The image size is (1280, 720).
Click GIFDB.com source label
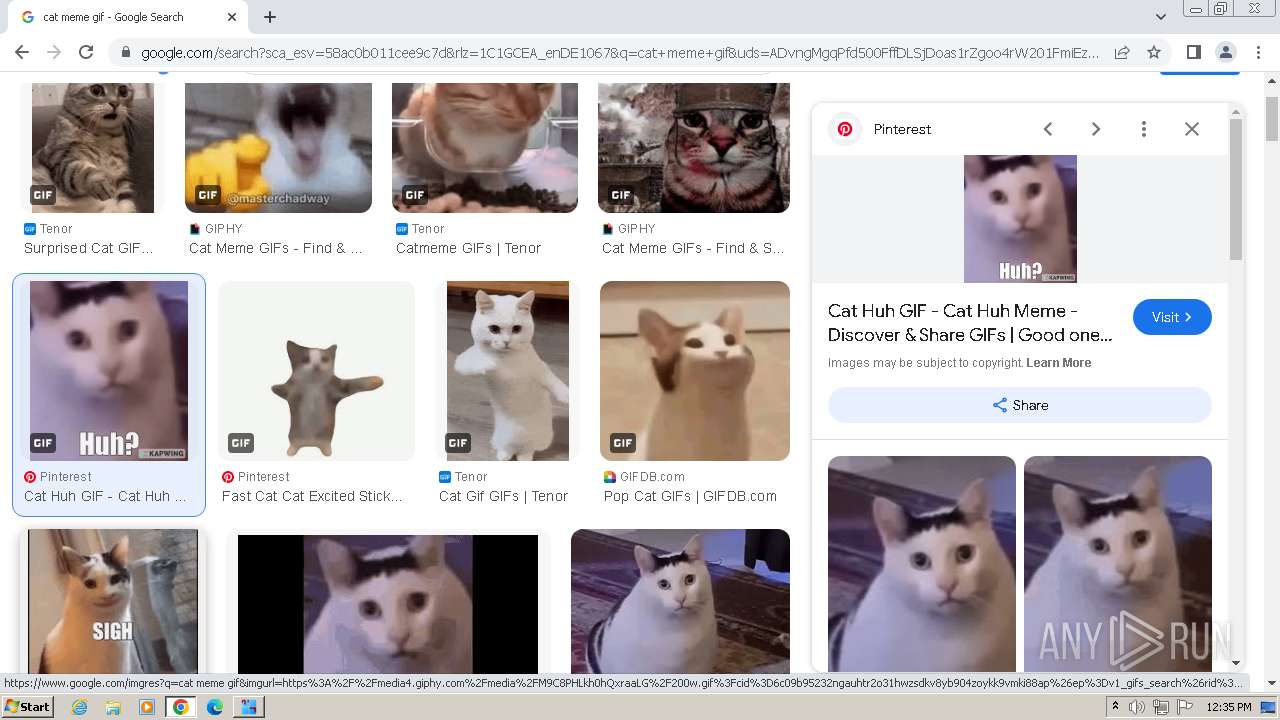(x=652, y=477)
